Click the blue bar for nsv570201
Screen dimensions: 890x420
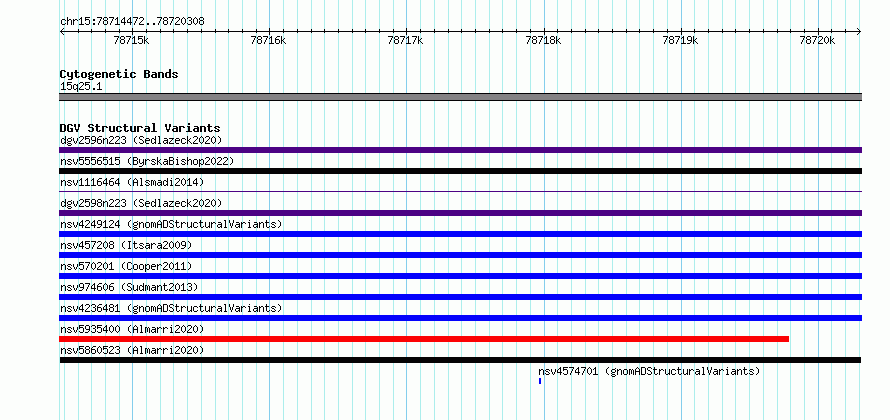(x=460, y=276)
